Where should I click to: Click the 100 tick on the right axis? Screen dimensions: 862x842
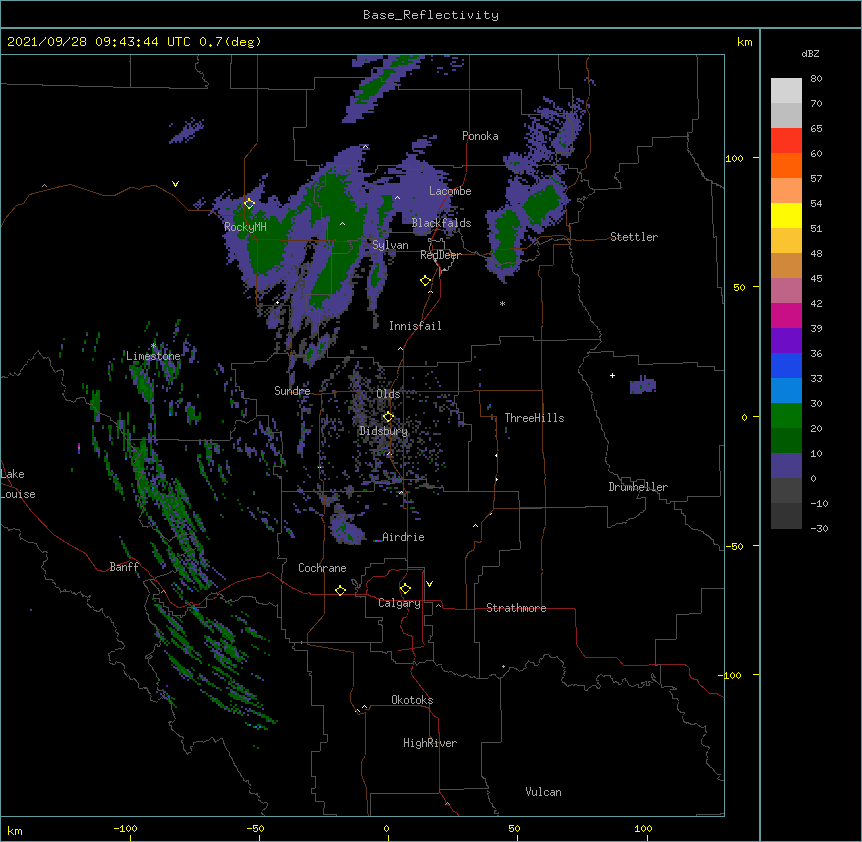[x=734, y=158]
